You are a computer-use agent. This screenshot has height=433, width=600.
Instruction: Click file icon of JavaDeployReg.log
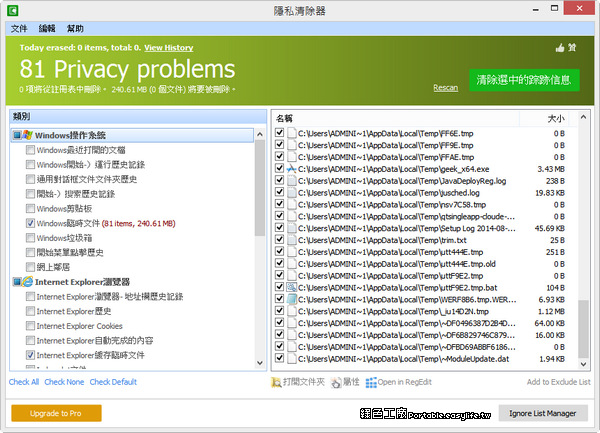point(292,181)
